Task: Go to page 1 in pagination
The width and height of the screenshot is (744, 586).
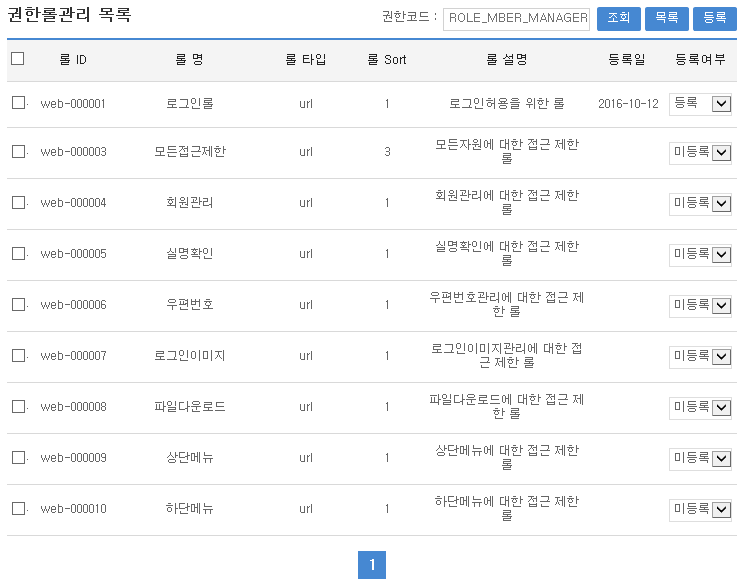Action: click(x=372, y=565)
